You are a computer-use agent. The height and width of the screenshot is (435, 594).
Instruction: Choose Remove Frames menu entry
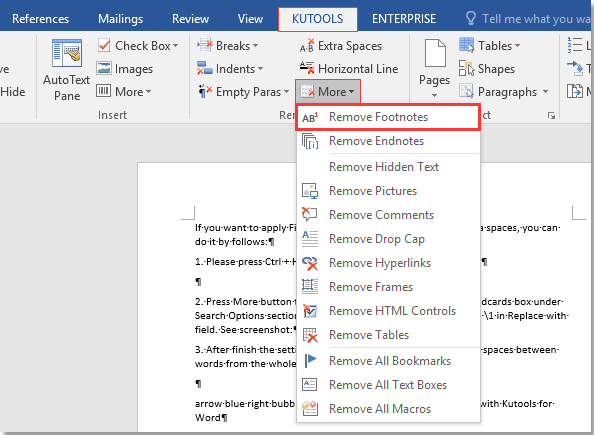(388, 287)
